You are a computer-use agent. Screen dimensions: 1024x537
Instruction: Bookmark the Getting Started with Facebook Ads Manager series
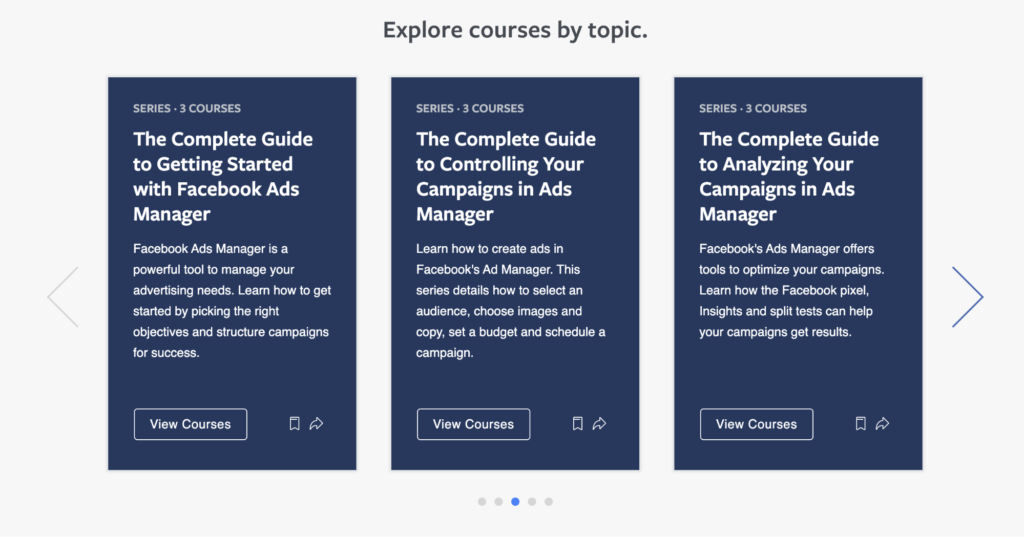295,424
